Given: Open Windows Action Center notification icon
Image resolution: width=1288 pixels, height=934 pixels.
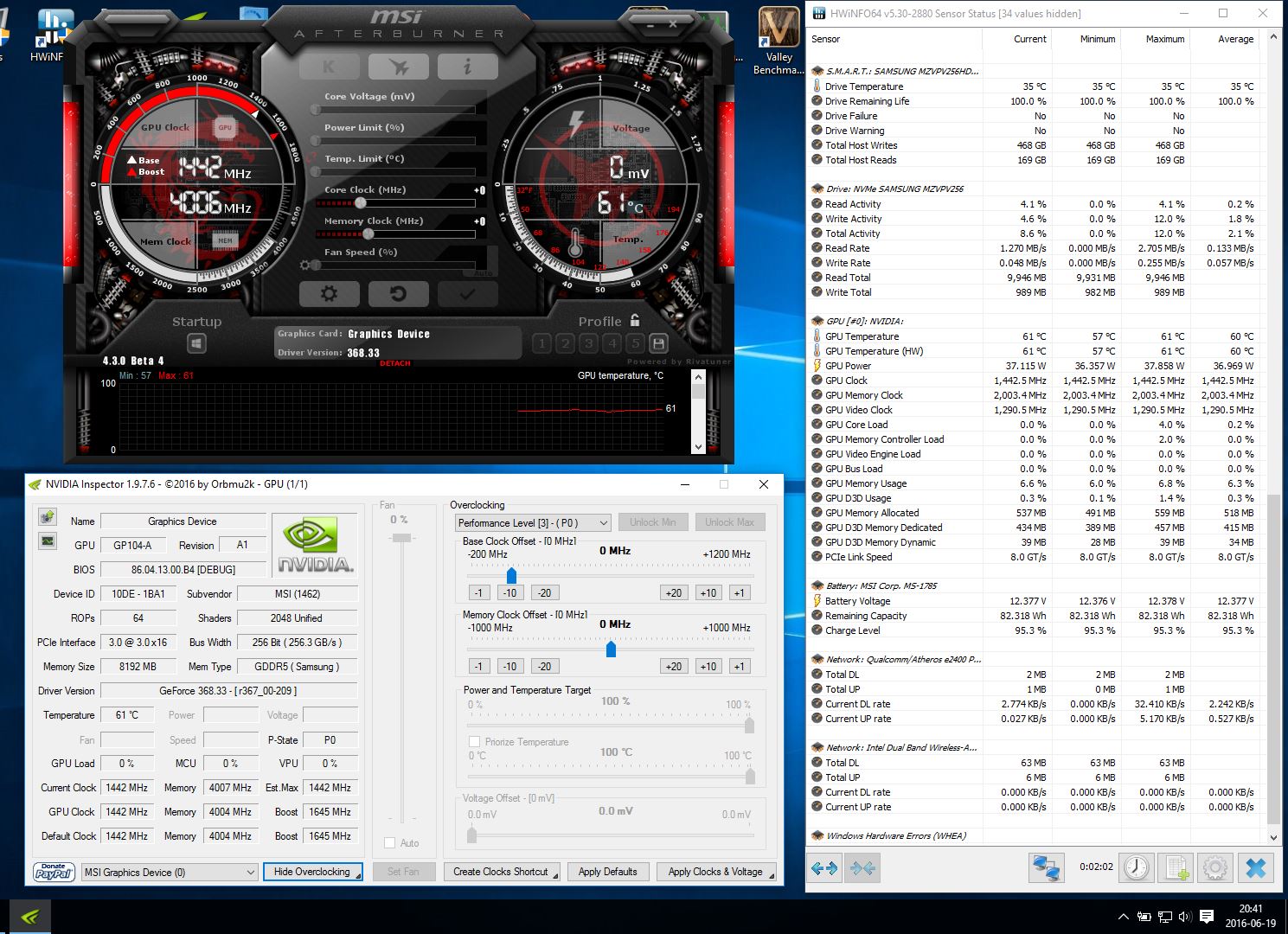Looking at the screenshot, I should (x=1207, y=917).
